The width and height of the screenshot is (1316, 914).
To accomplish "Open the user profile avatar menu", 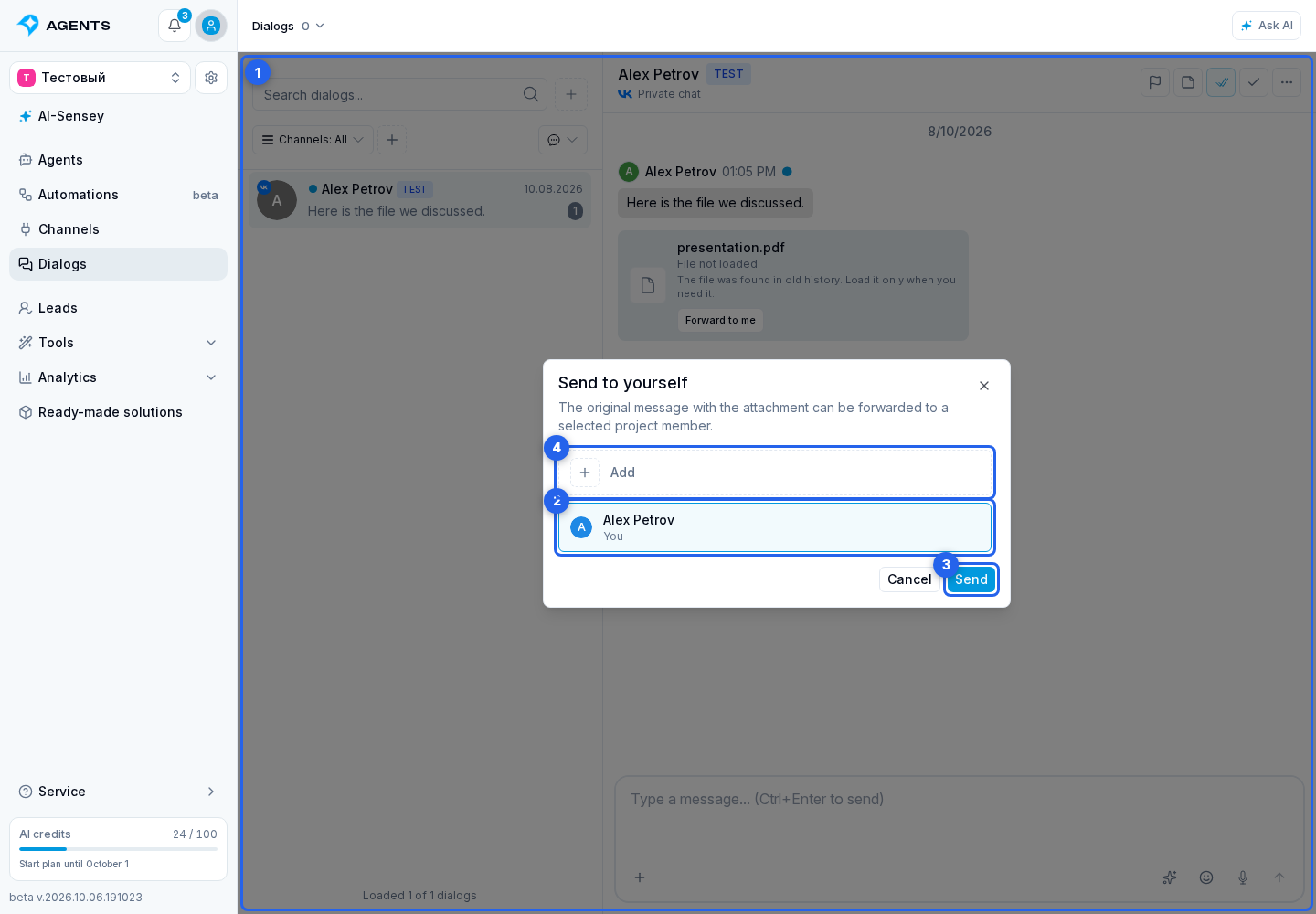I will pyautogui.click(x=211, y=26).
